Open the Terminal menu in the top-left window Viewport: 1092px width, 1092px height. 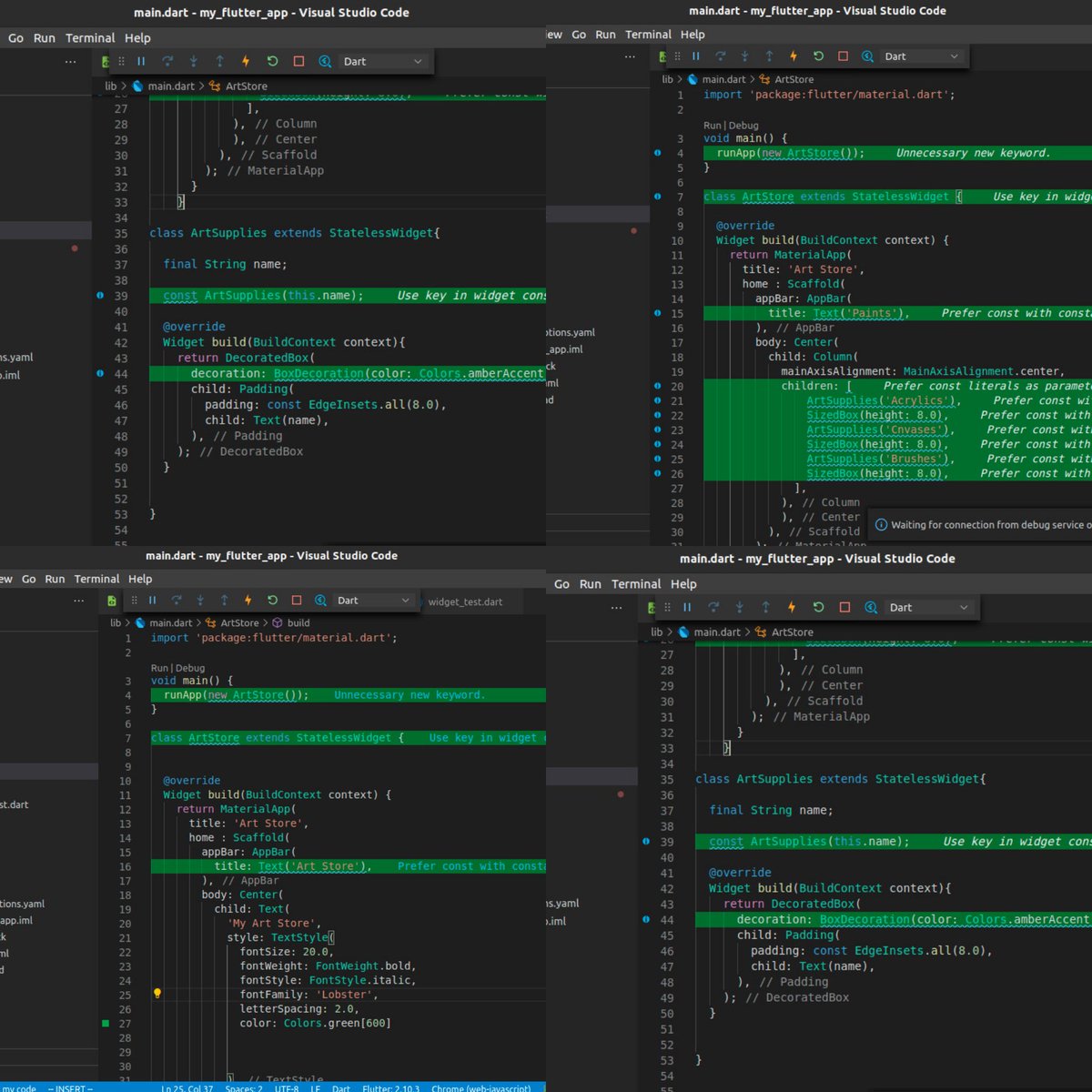pyautogui.click(x=90, y=38)
